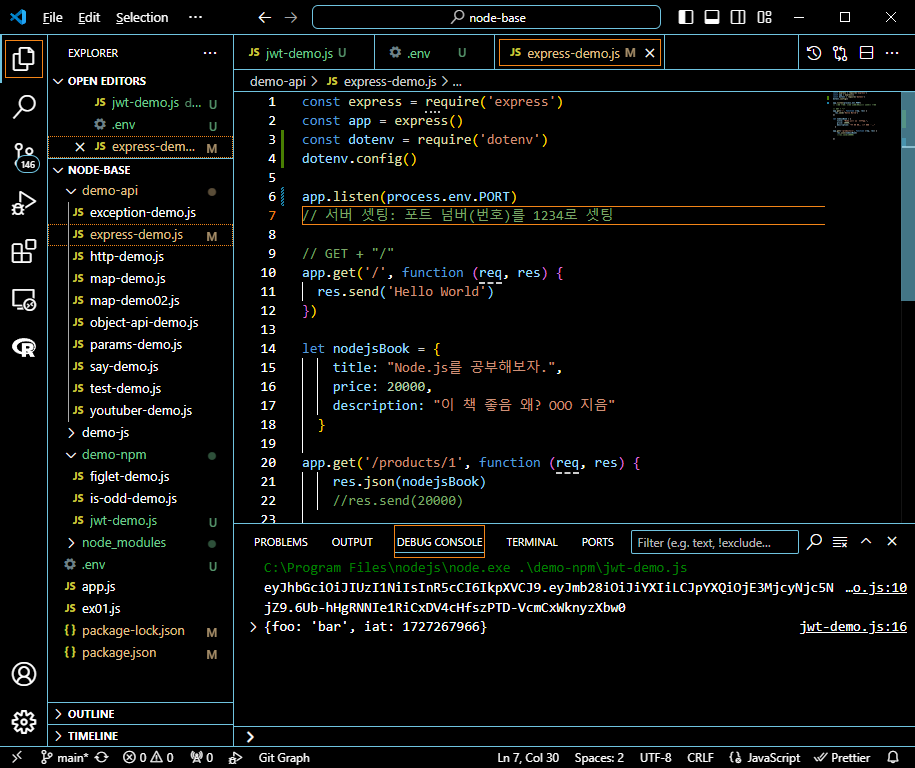
Task: Maximize the panel with the up chevron
Action: point(866,542)
